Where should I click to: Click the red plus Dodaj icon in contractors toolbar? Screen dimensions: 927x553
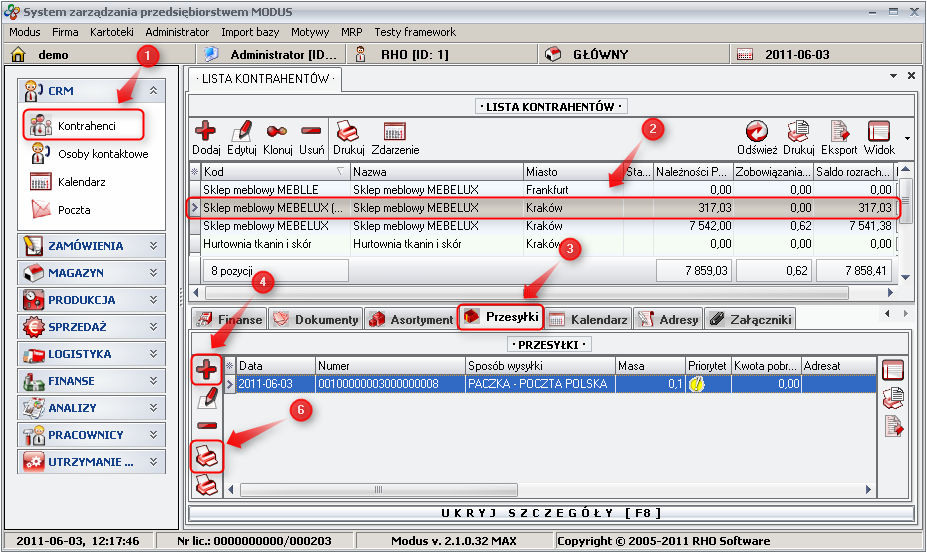[206, 132]
